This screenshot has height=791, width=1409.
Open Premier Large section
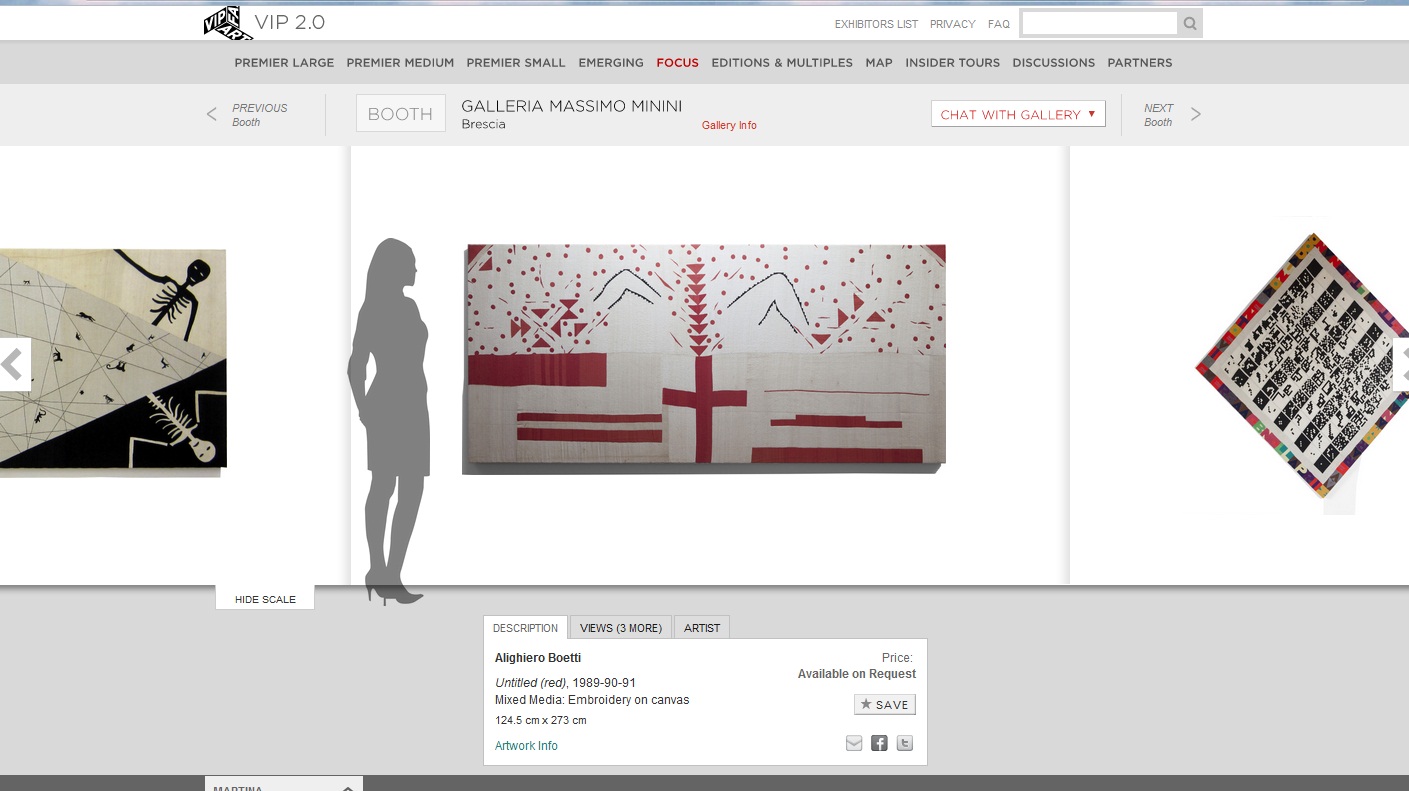[284, 63]
